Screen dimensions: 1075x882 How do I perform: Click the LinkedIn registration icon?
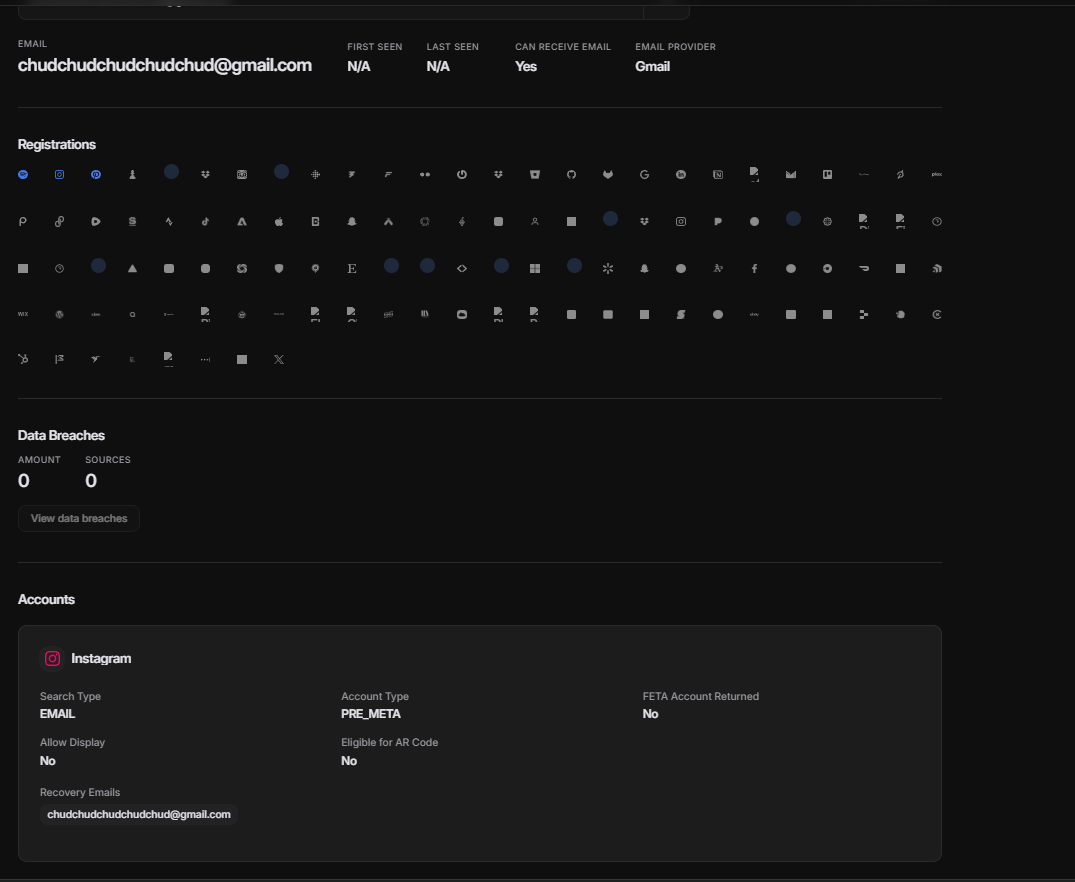(681, 175)
